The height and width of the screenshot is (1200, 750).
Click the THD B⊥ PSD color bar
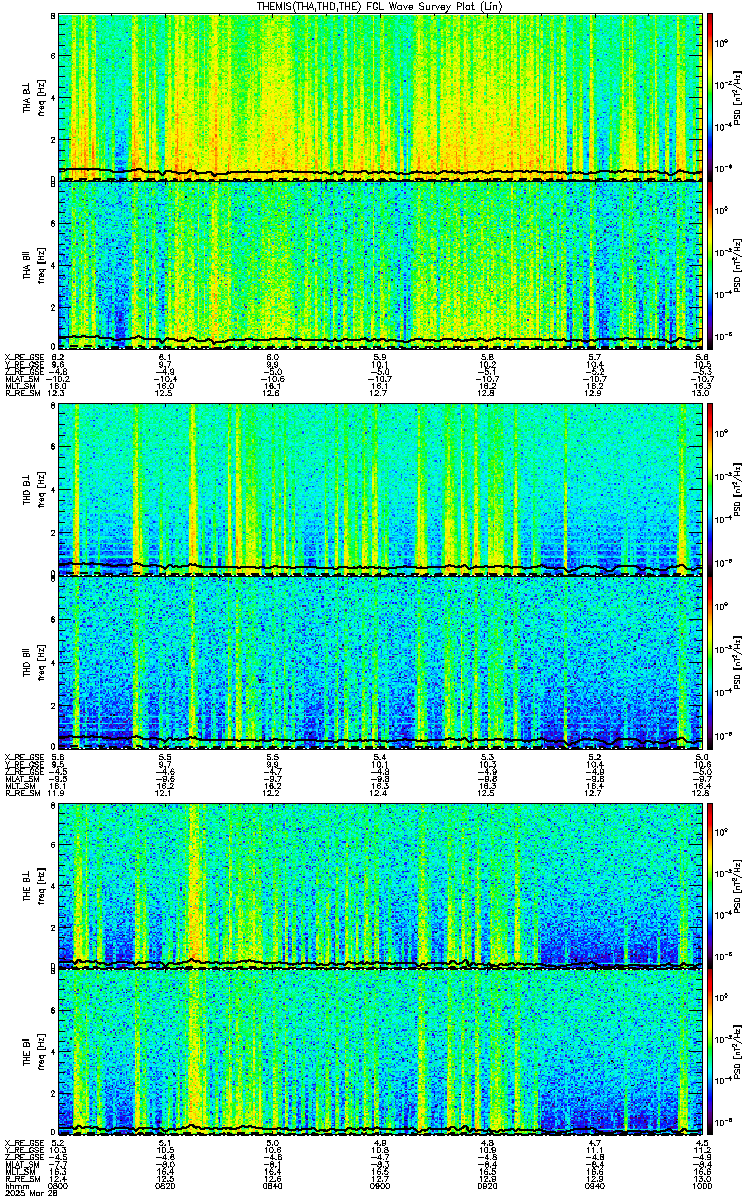(x=709, y=490)
